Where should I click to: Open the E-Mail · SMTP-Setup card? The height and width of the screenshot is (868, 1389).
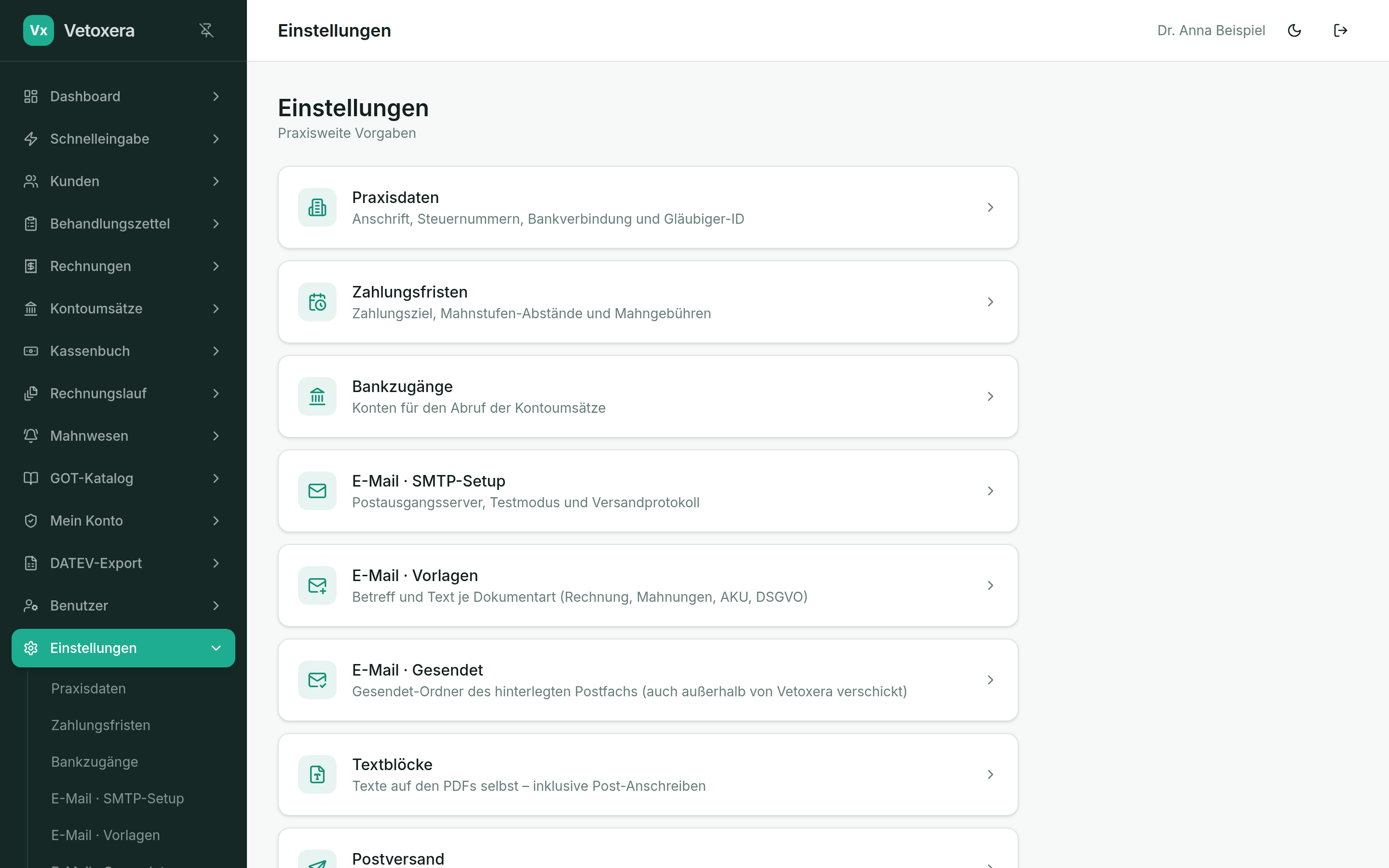pos(648,491)
